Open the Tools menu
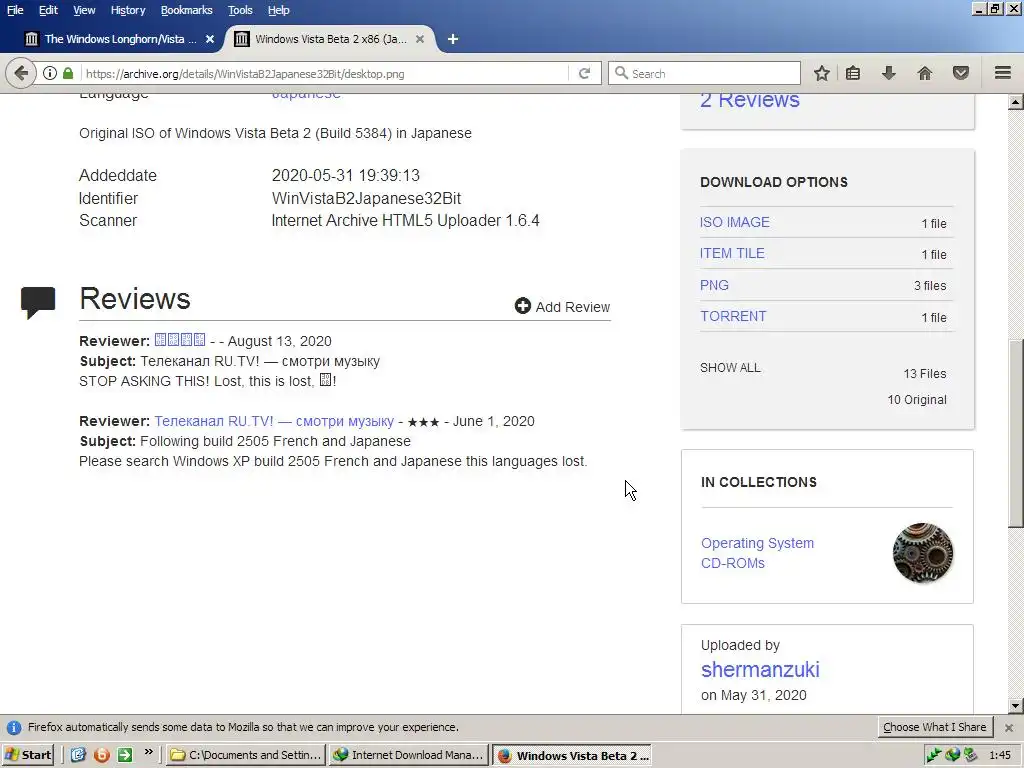 click(240, 10)
